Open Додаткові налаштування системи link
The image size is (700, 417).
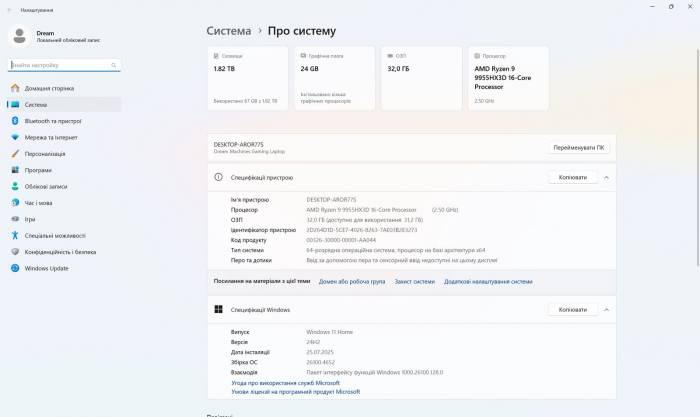(488, 282)
